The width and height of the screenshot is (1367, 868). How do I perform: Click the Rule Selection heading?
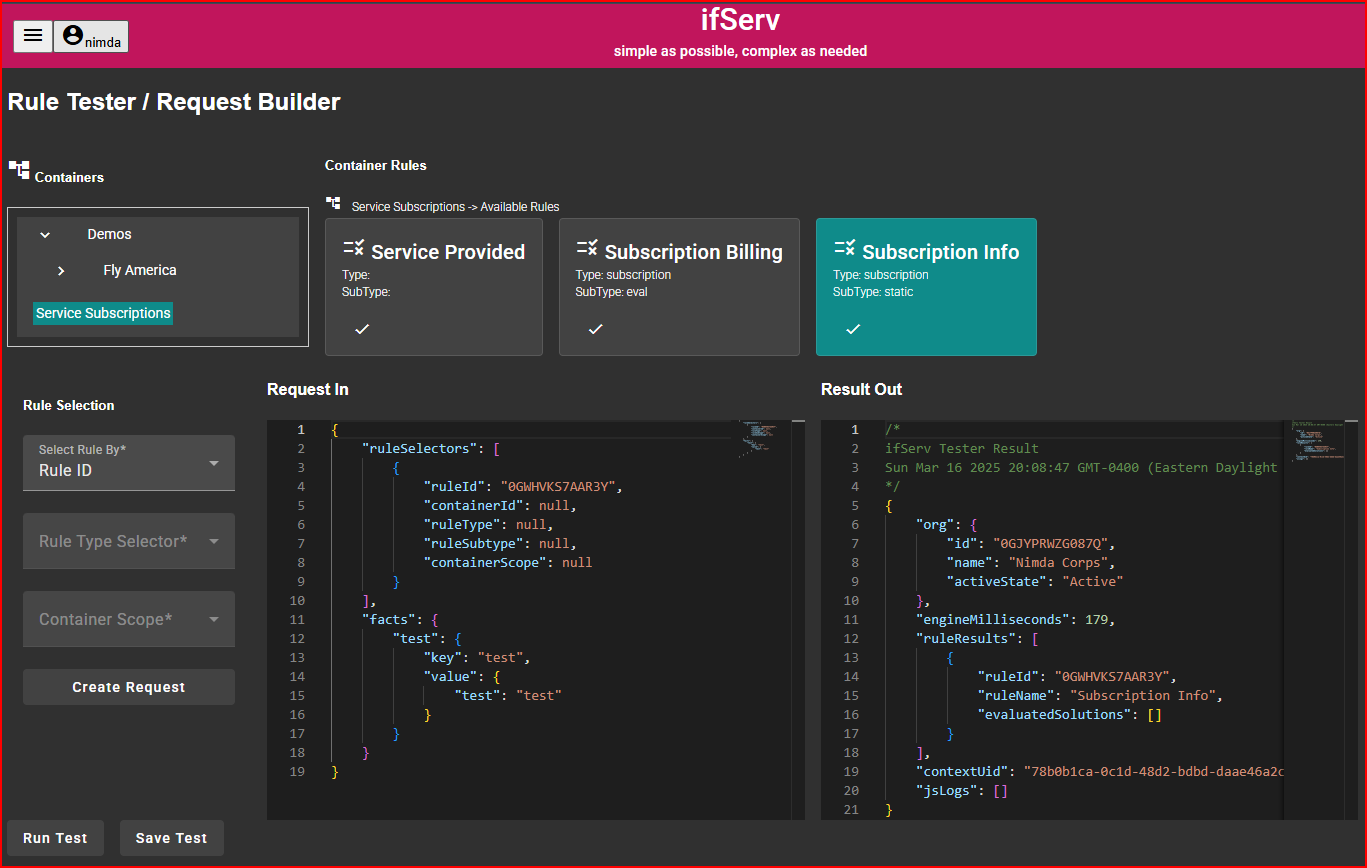69,406
